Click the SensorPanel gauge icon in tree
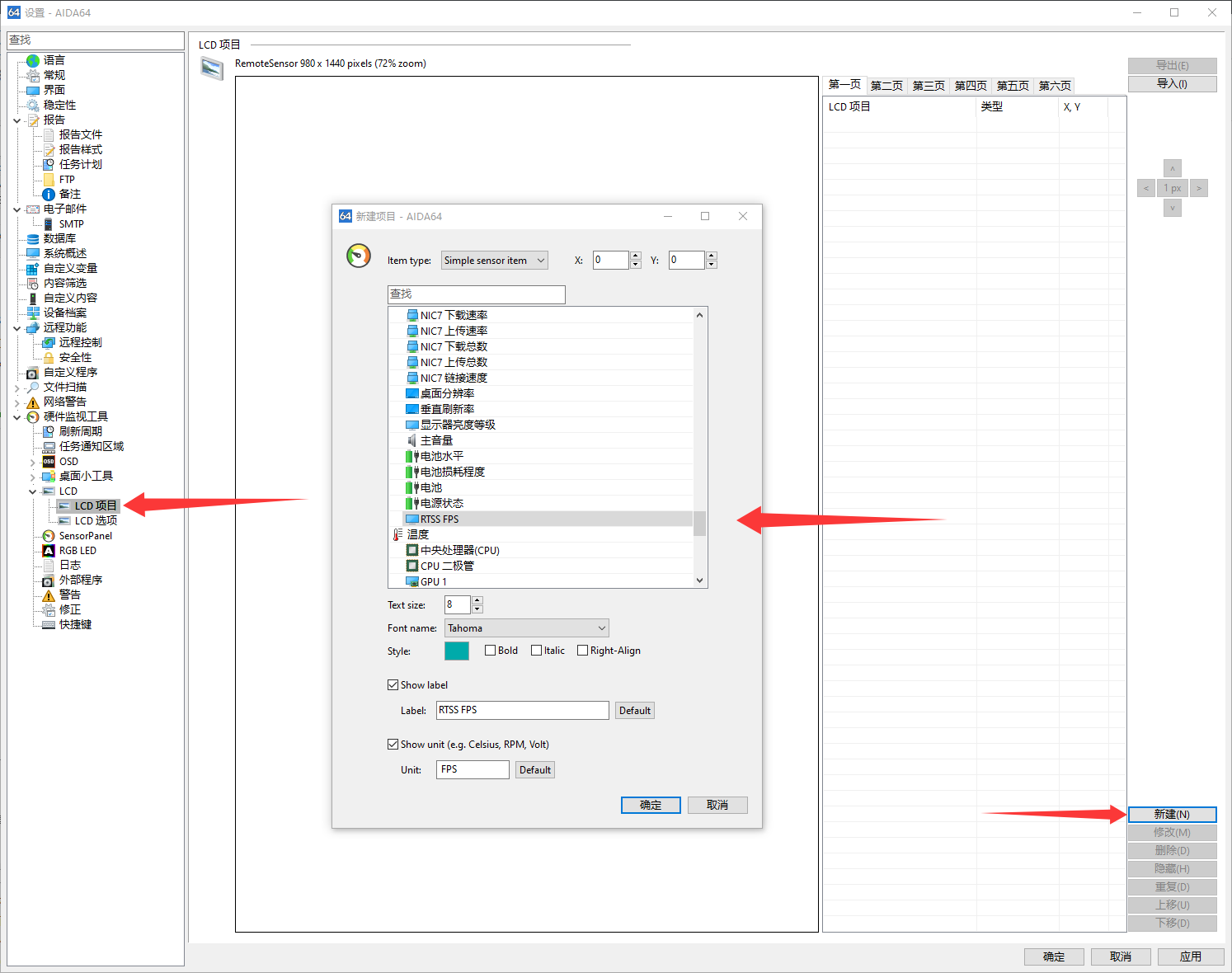The width and height of the screenshot is (1232, 973). [49, 536]
